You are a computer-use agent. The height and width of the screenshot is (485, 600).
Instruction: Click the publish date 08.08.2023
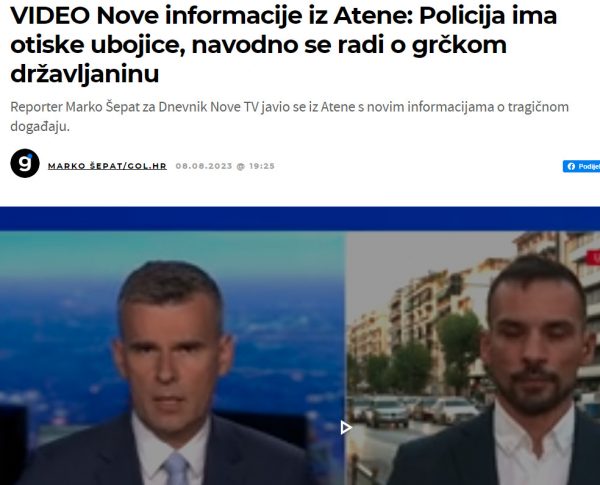pos(204,166)
